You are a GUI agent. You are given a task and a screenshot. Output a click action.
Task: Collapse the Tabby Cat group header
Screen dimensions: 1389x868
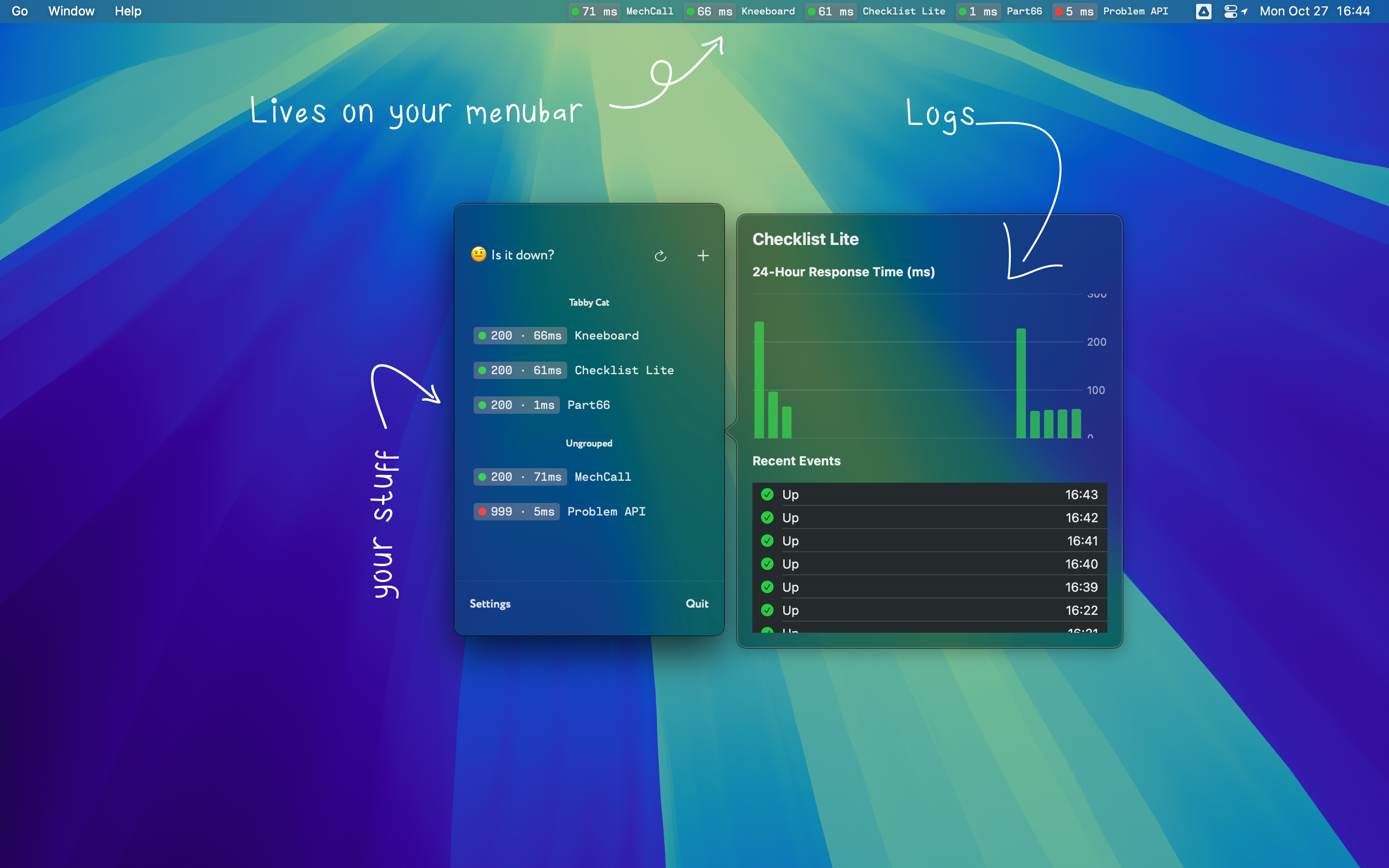588,302
